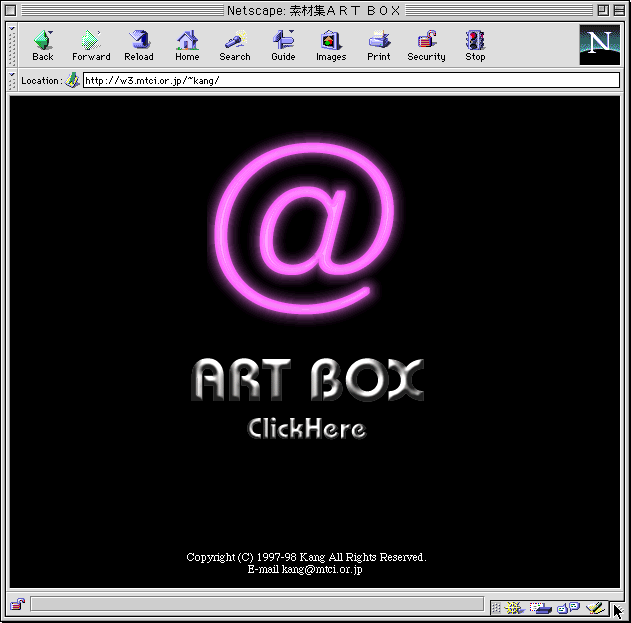Open Navigator from the component bar ship wheel
Screen dimensions: 631x623
coord(514,607)
